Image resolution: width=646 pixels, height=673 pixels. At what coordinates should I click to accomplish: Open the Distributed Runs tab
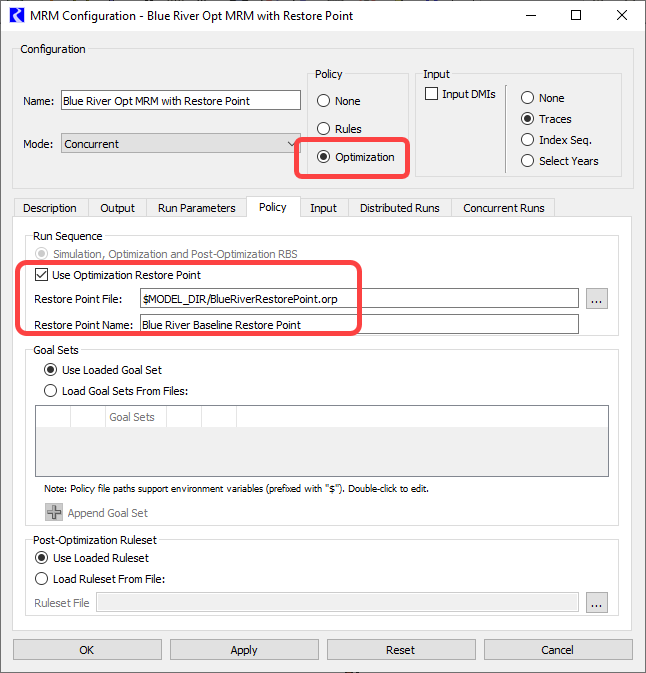pyautogui.click(x=399, y=208)
